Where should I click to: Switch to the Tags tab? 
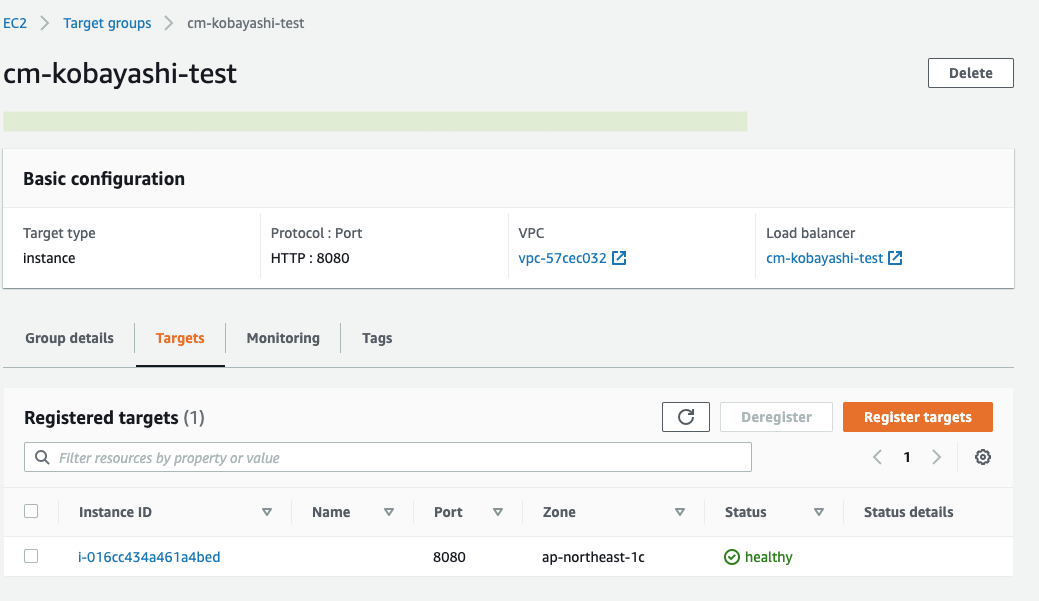click(377, 338)
